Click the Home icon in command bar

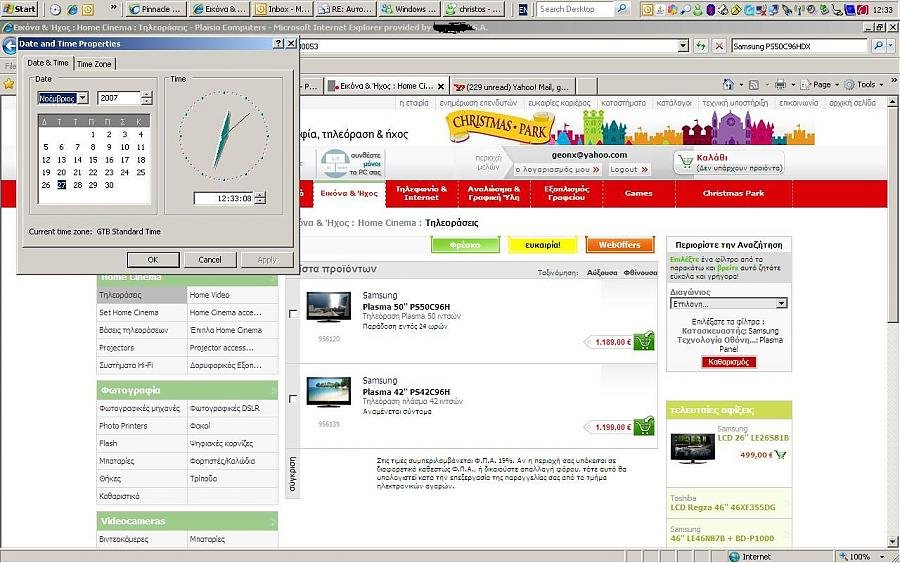point(728,84)
